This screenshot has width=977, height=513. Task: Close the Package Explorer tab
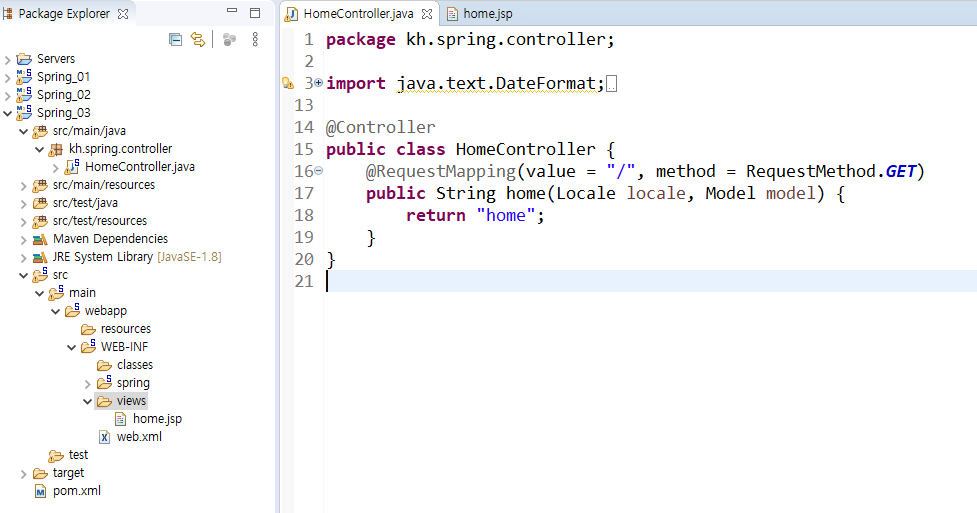pyautogui.click(x=123, y=14)
